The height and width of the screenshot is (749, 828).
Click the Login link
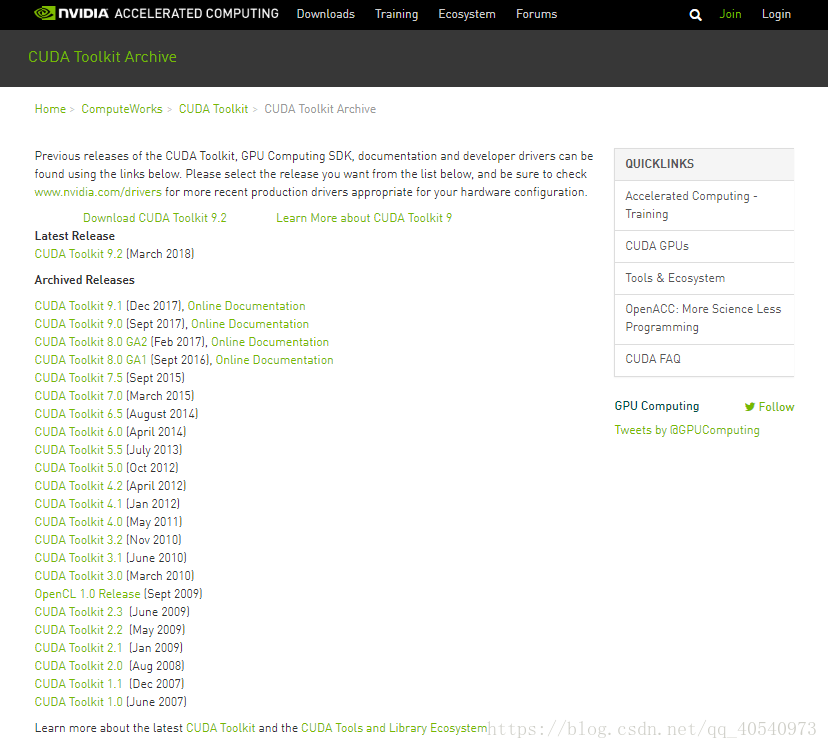tap(776, 14)
